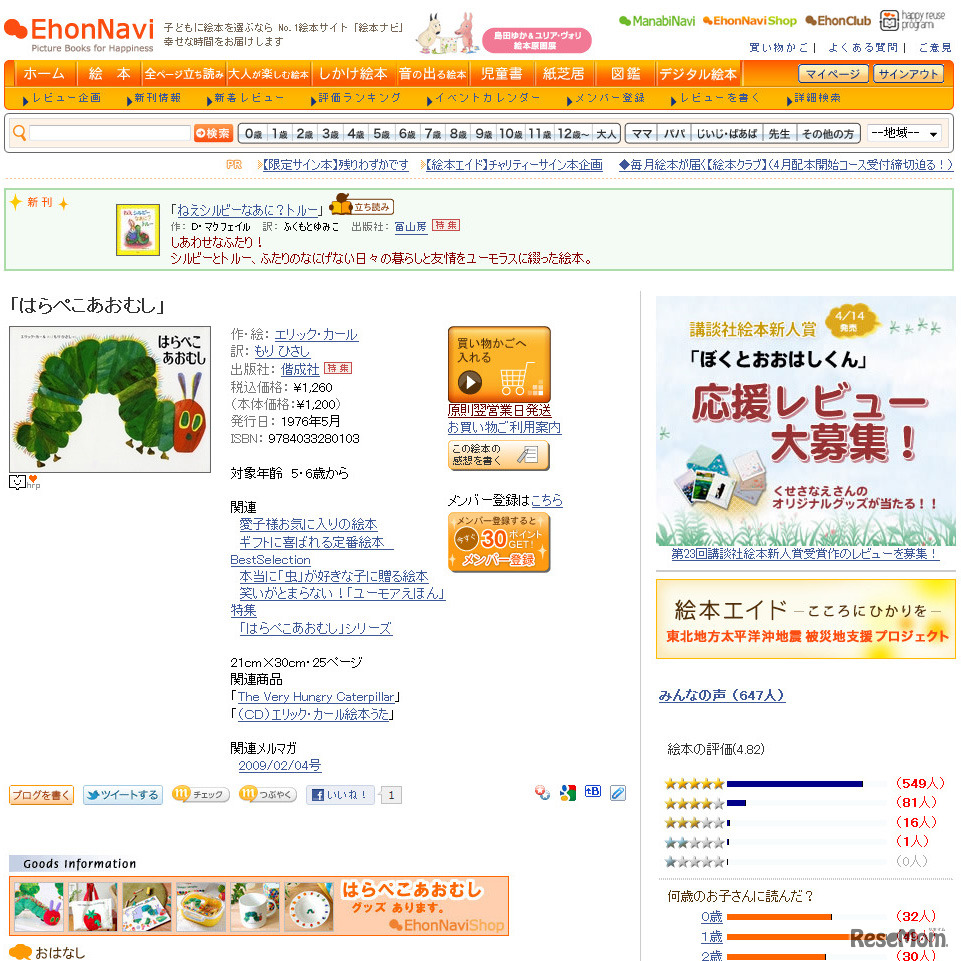Click the magnifier search icon
The image size is (961, 961).
(20, 133)
